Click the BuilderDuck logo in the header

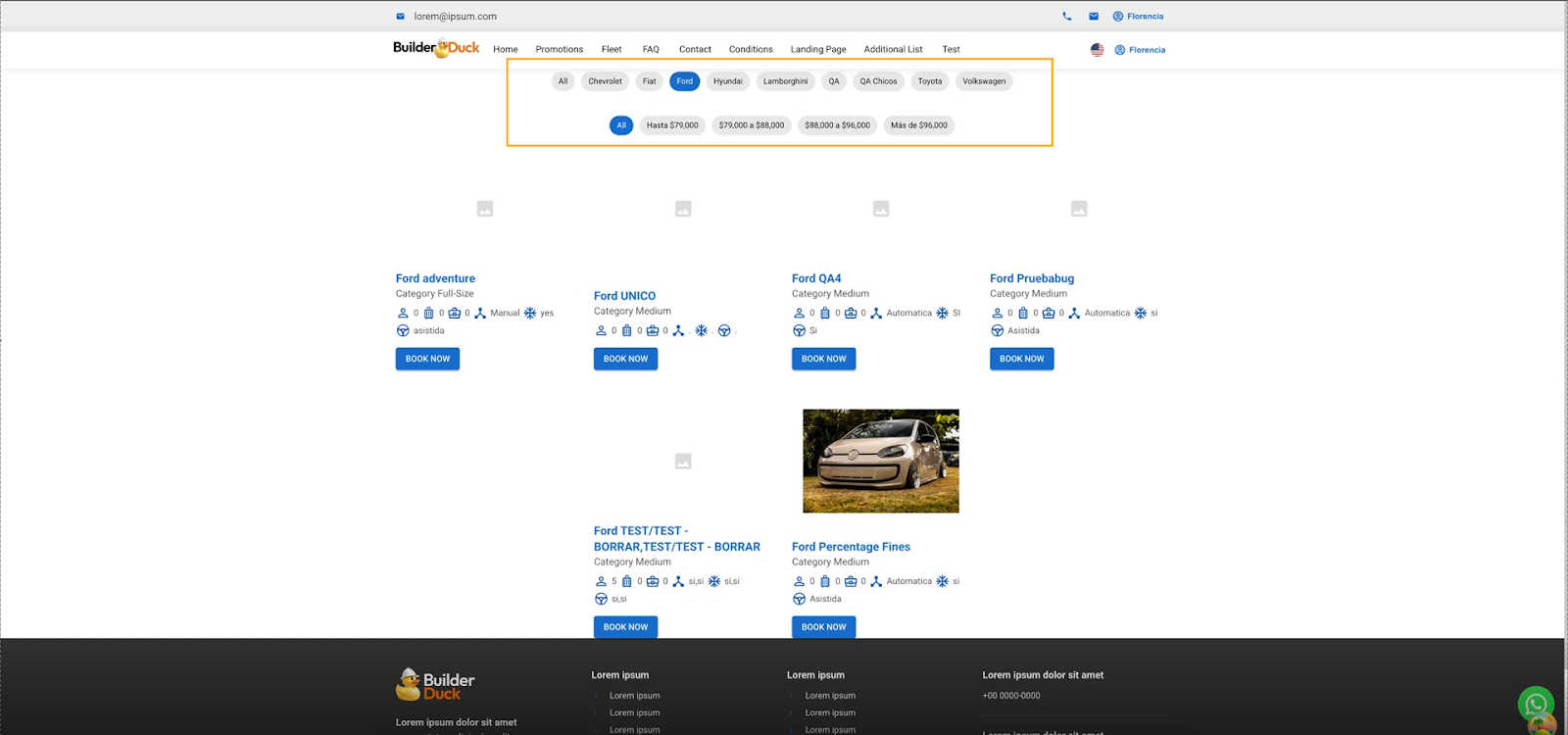pos(436,48)
